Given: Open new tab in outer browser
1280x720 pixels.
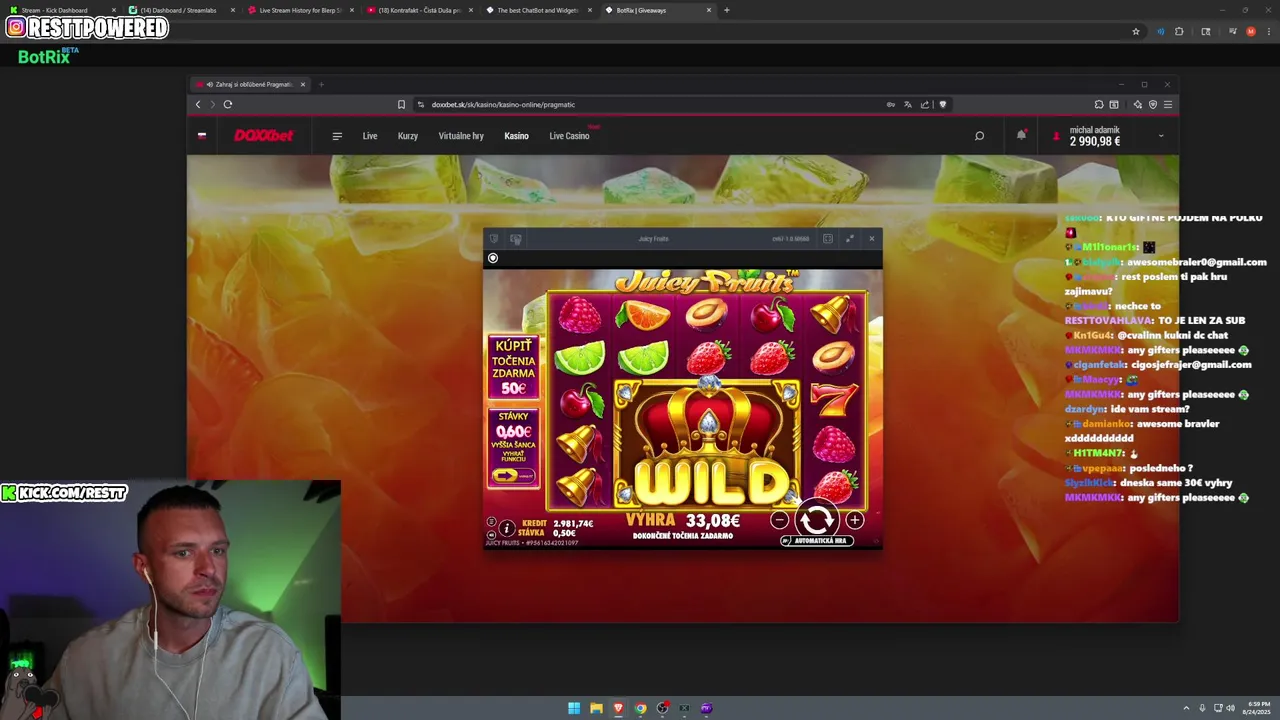Looking at the screenshot, I should coord(726,10).
